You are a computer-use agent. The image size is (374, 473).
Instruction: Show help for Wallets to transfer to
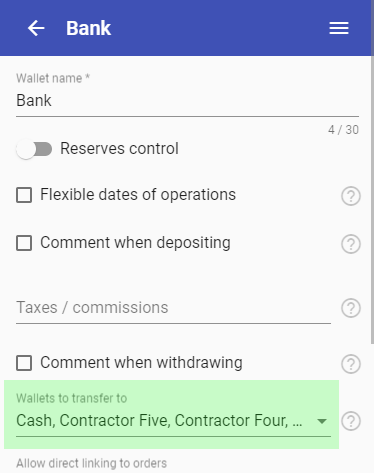351,421
